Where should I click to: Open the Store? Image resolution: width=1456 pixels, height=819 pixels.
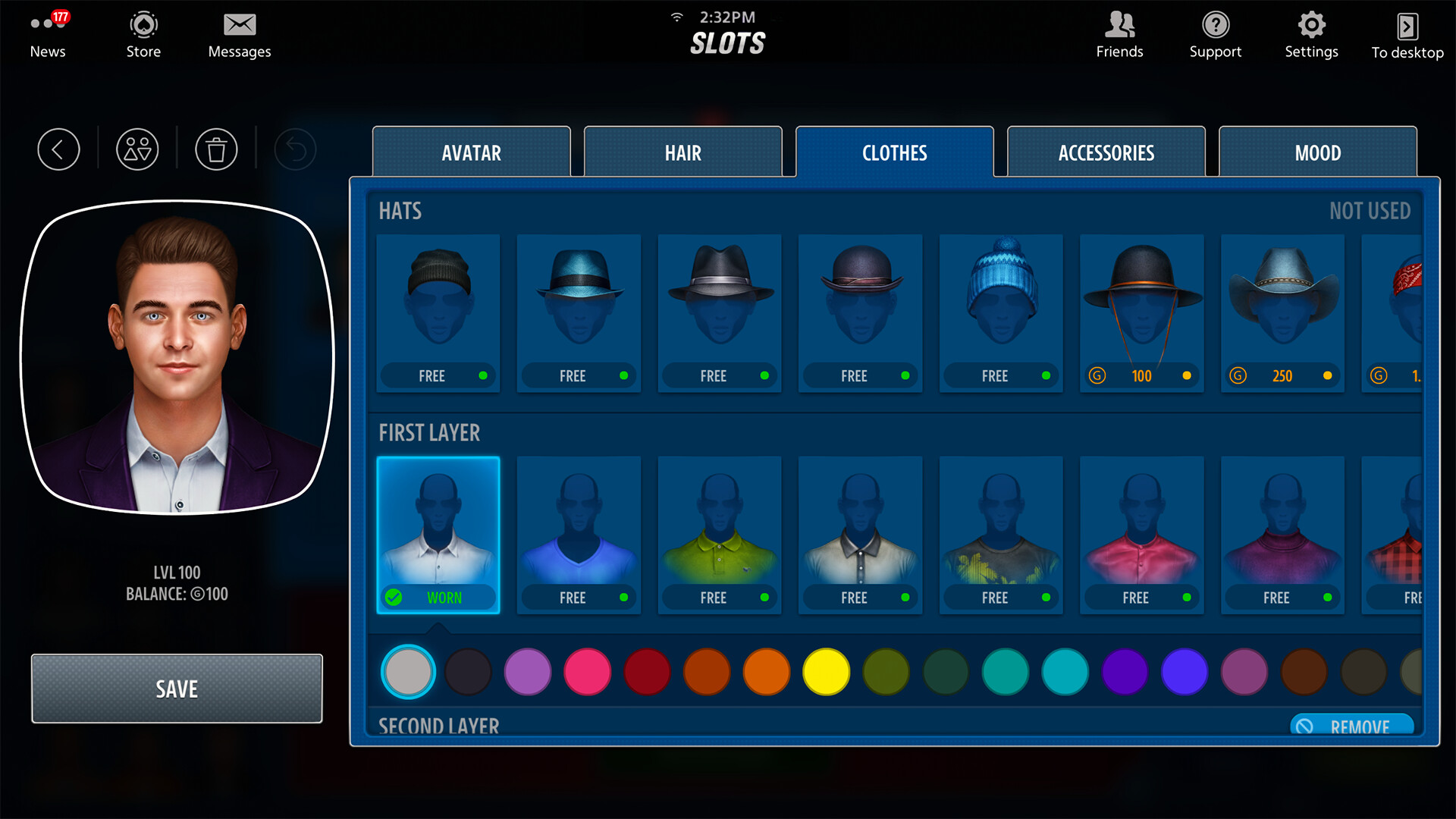click(x=143, y=34)
